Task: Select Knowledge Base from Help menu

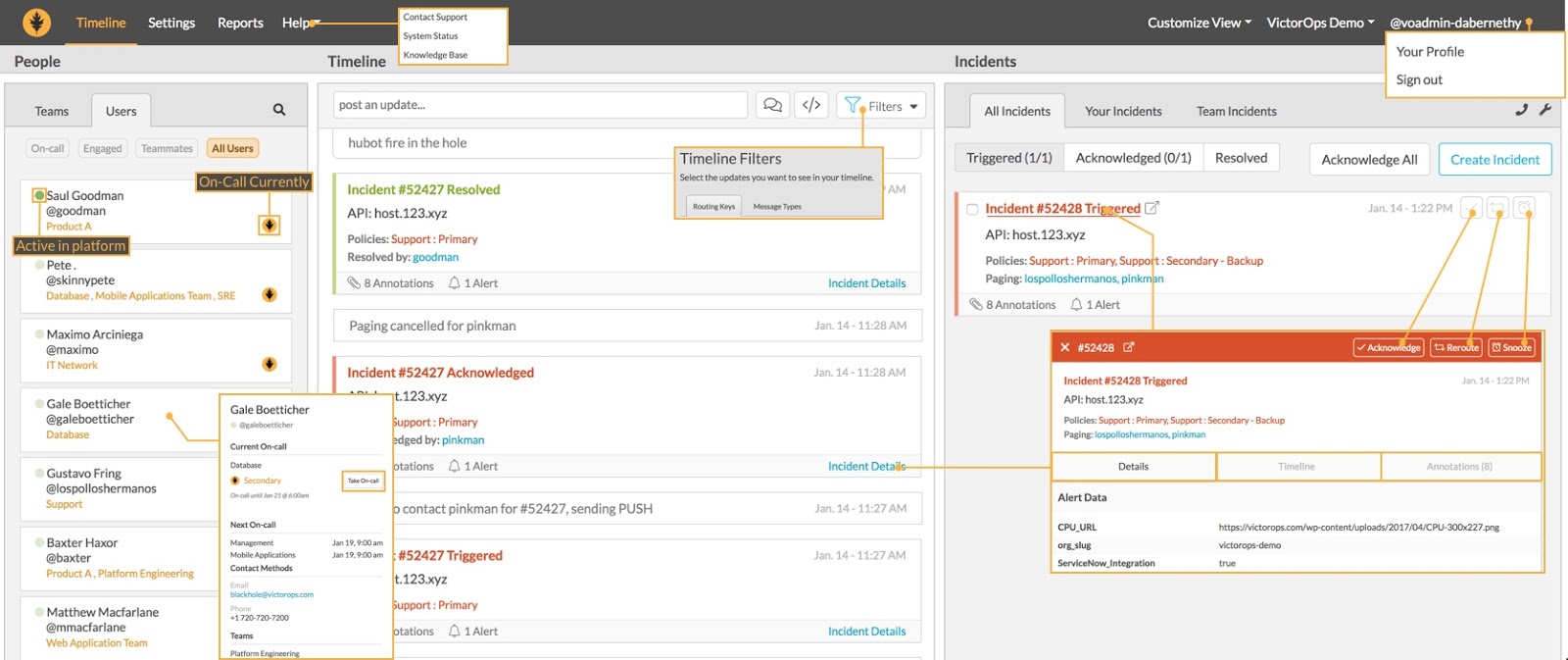Action: pos(435,55)
